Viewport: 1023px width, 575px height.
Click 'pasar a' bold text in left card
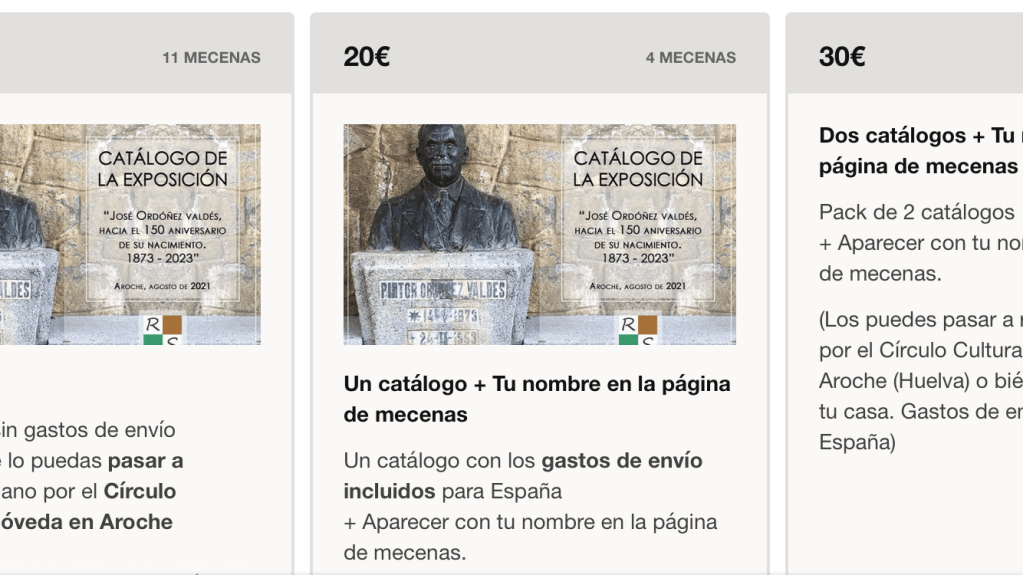pos(145,461)
